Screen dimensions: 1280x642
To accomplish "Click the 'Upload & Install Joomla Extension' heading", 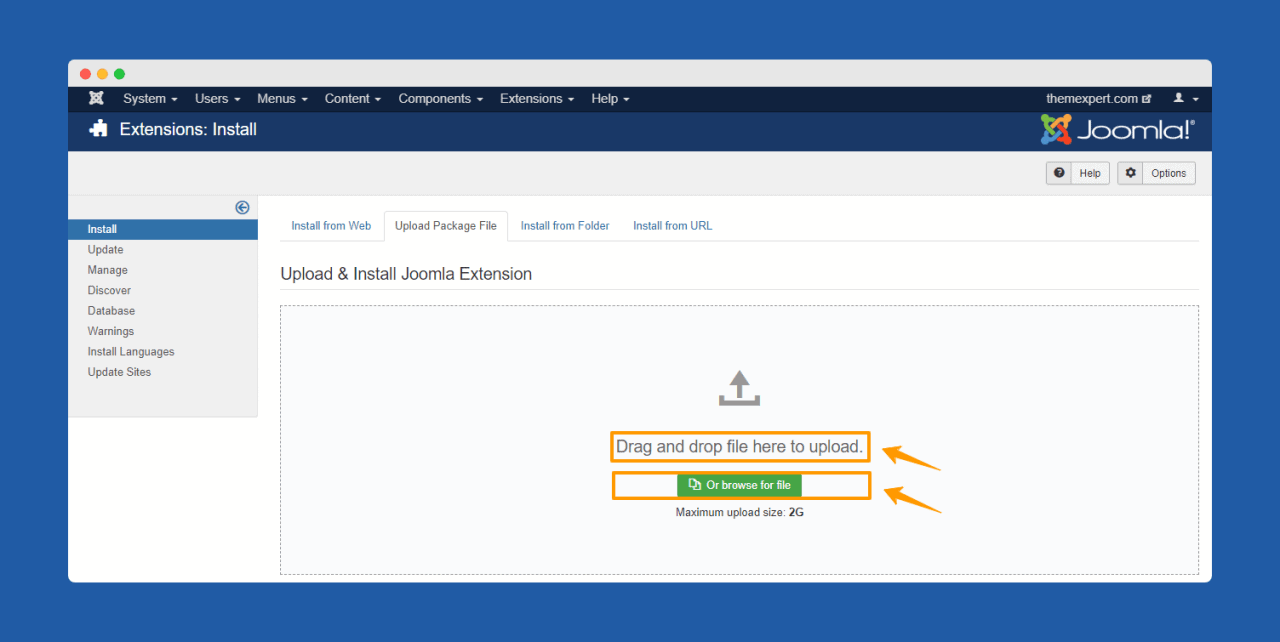I will (406, 274).
